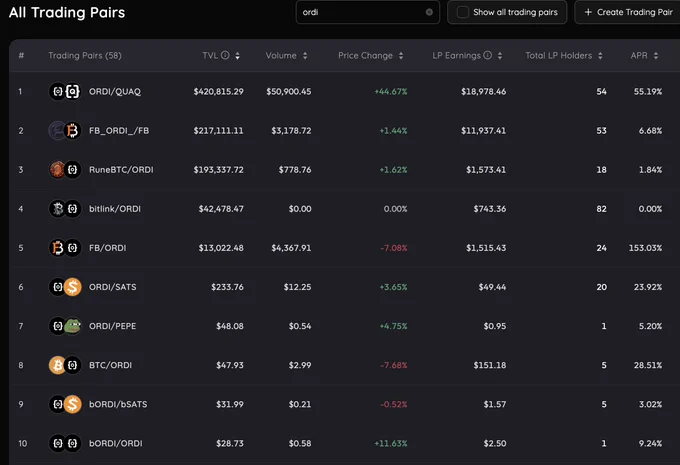
Task: Open the bitlink/ORDI trading pair
Action: (115, 209)
